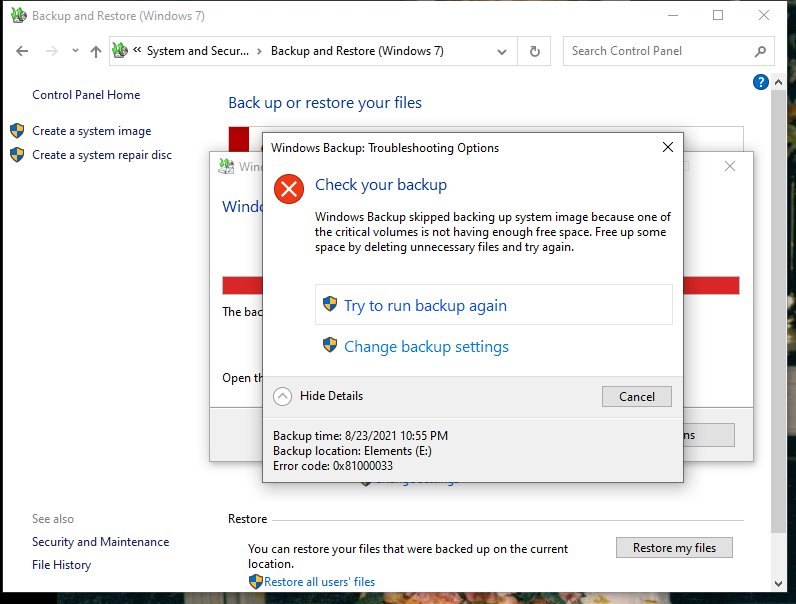Screen dimensions: 796x604
Task: Click the Back up or restore your files heading
Action: [325, 103]
